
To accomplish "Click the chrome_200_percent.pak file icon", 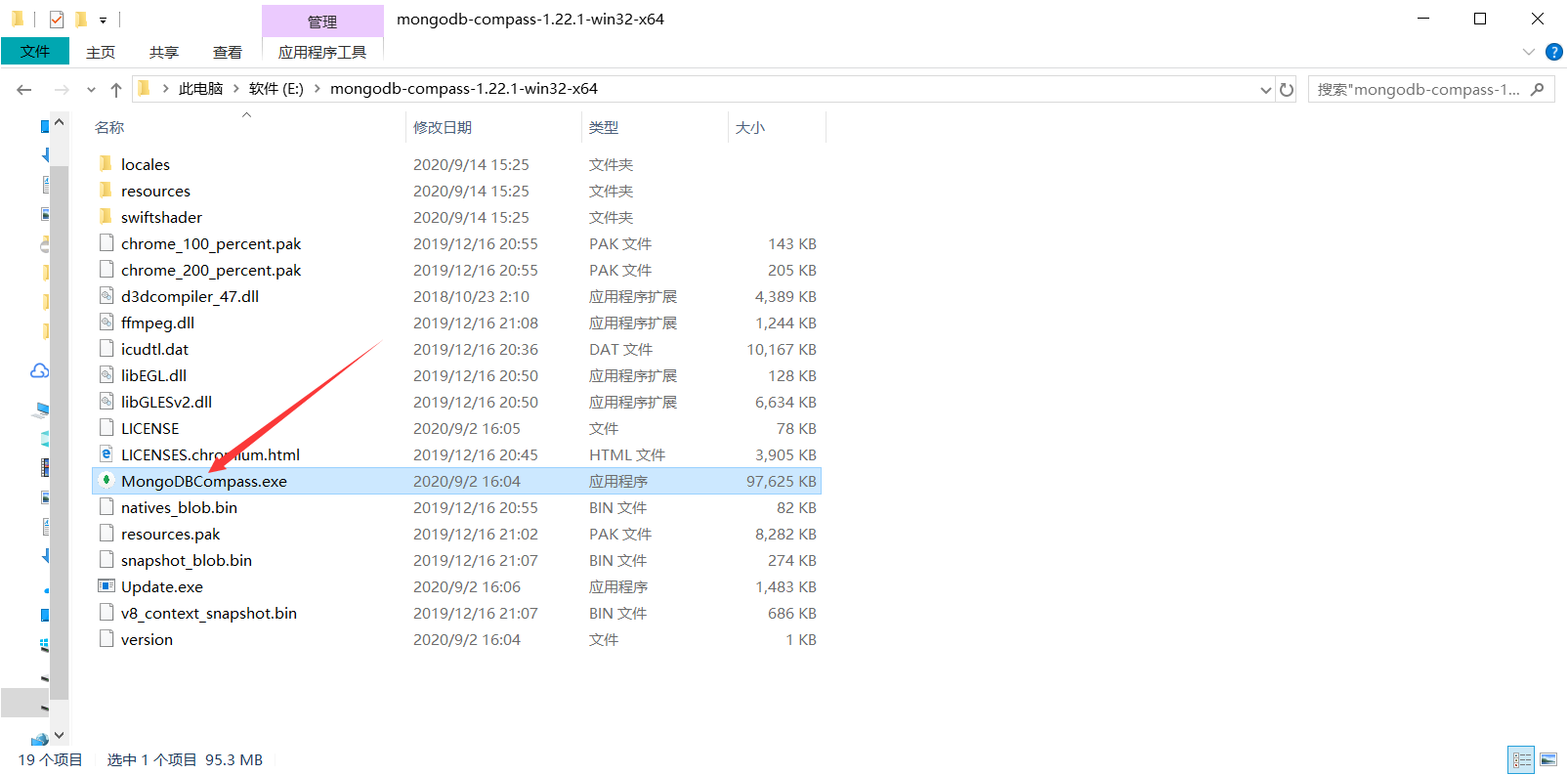I will [106, 270].
